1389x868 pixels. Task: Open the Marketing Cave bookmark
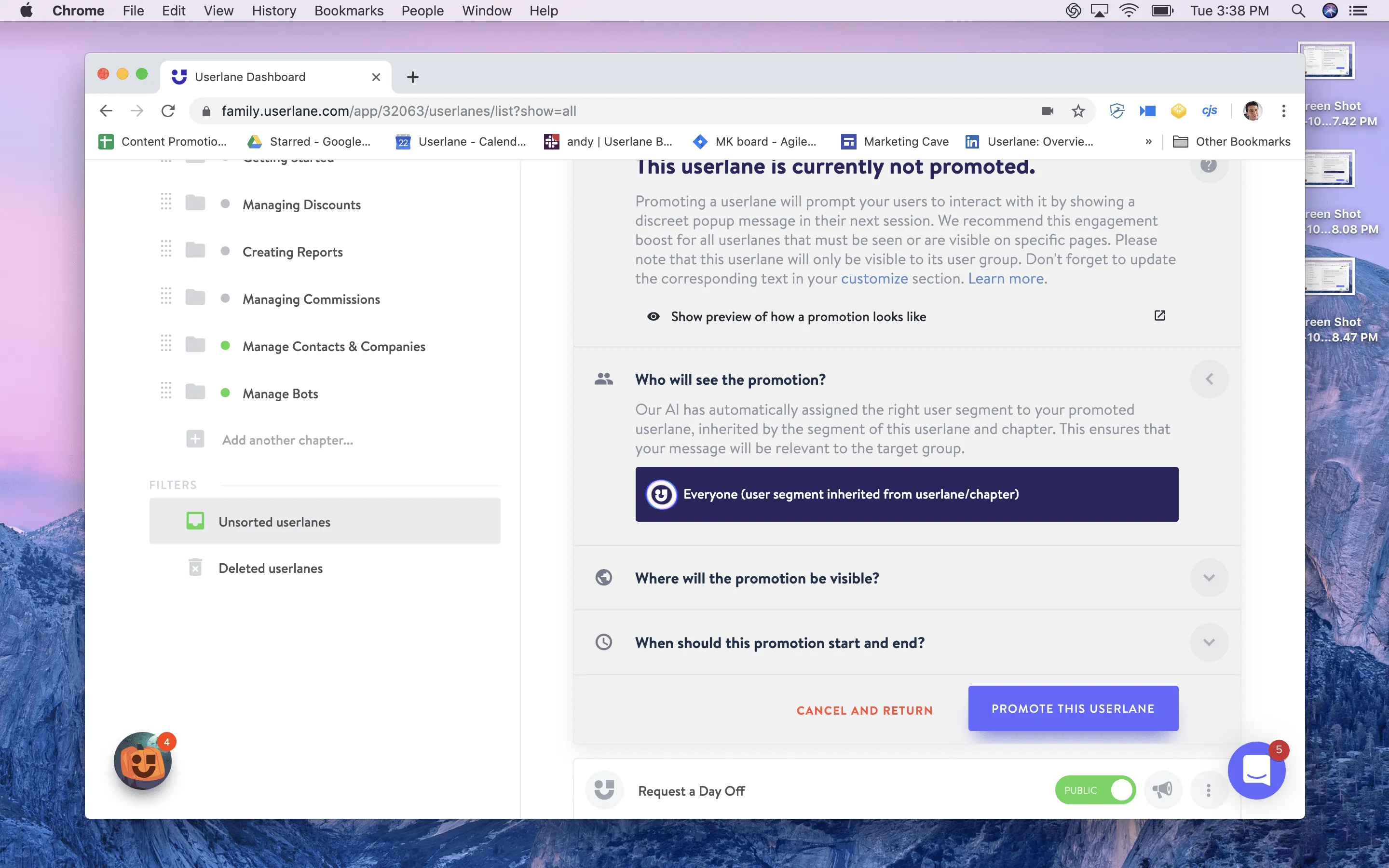point(894,141)
